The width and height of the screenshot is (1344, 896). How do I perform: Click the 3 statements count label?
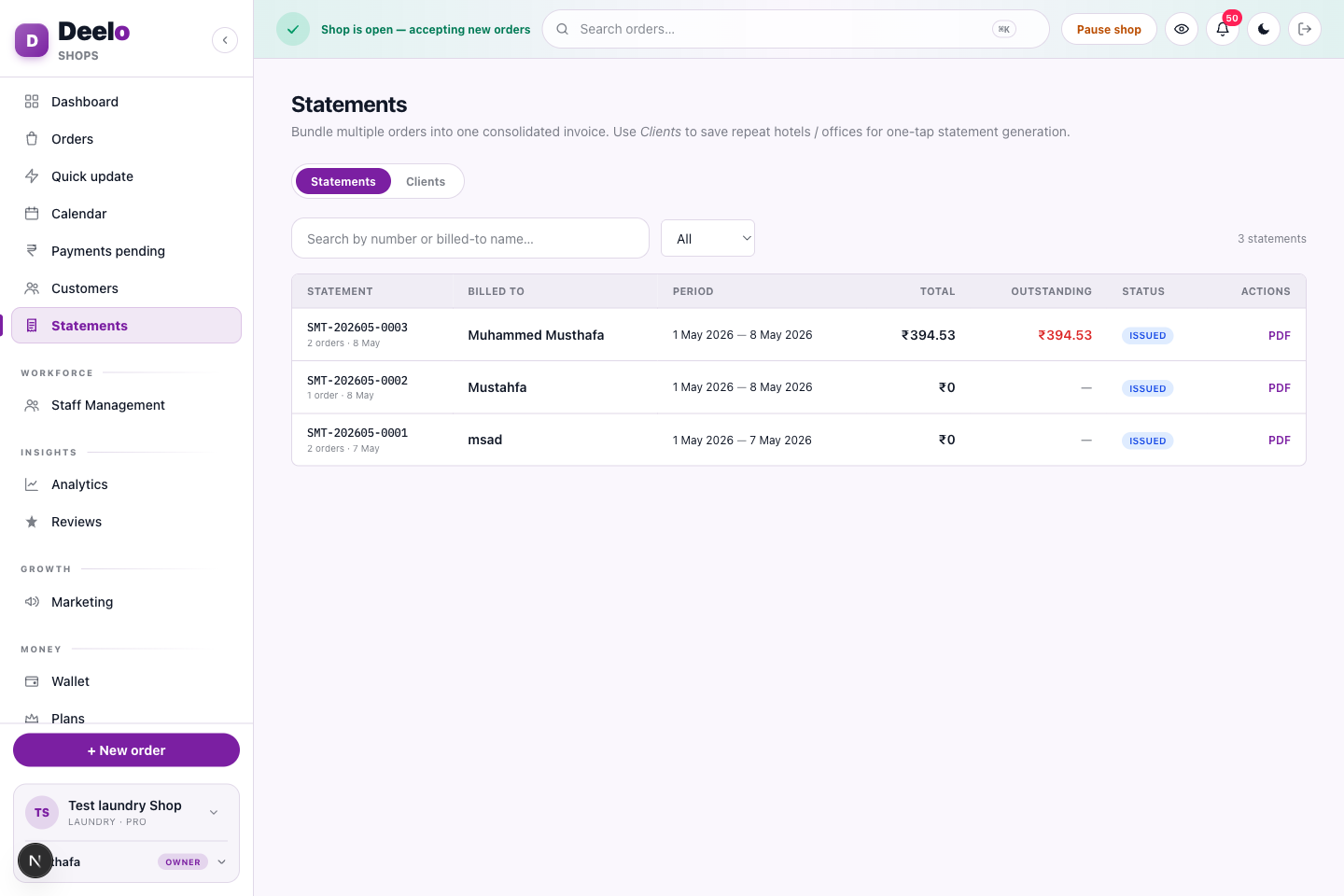[1272, 239]
